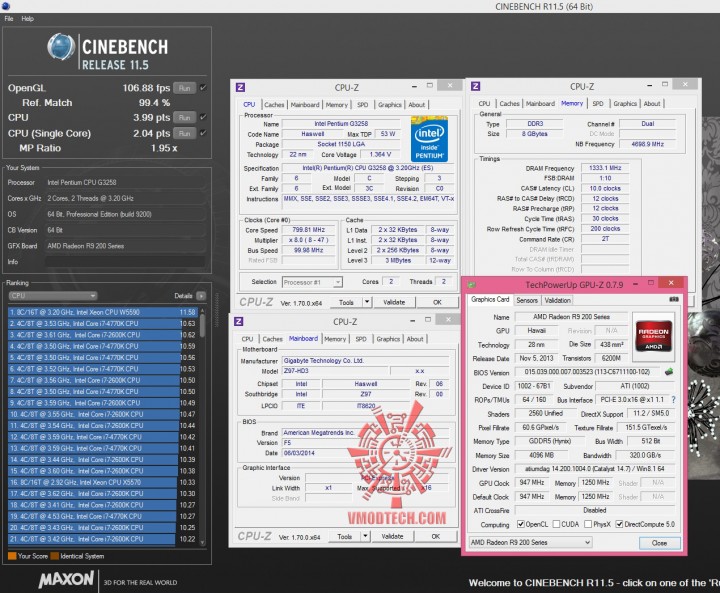Open the File menu
The image size is (720, 593).
pos(9,19)
